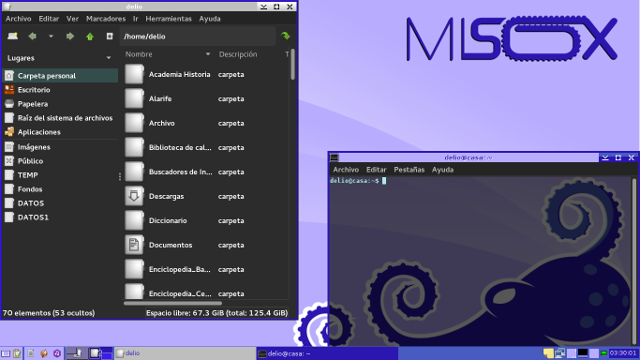
Task: Toggle the file browser tab view button
Action: pyautogui.click(x=109, y=36)
